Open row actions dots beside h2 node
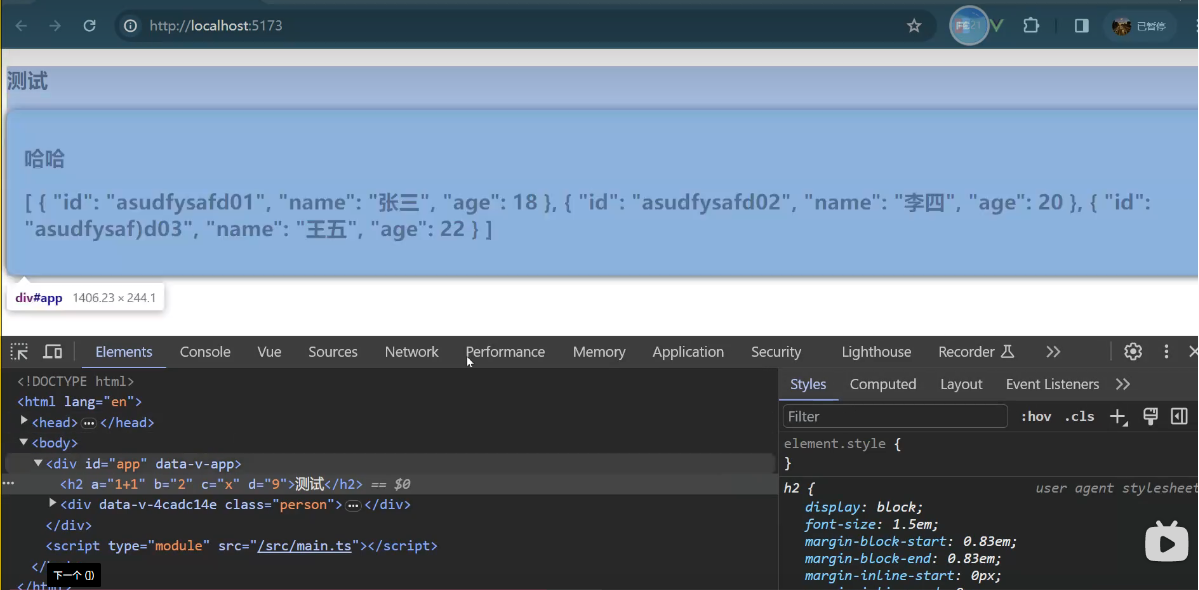1199x590 pixels. [x=8, y=484]
